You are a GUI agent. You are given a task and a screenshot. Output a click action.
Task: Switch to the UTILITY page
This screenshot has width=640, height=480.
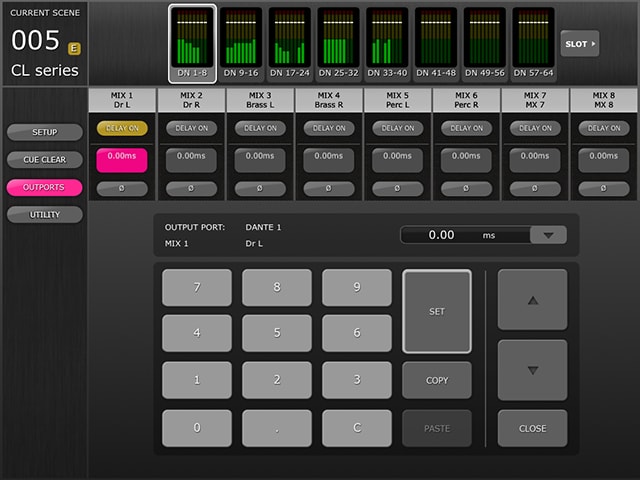pyautogui.click(x=44, y=214)
